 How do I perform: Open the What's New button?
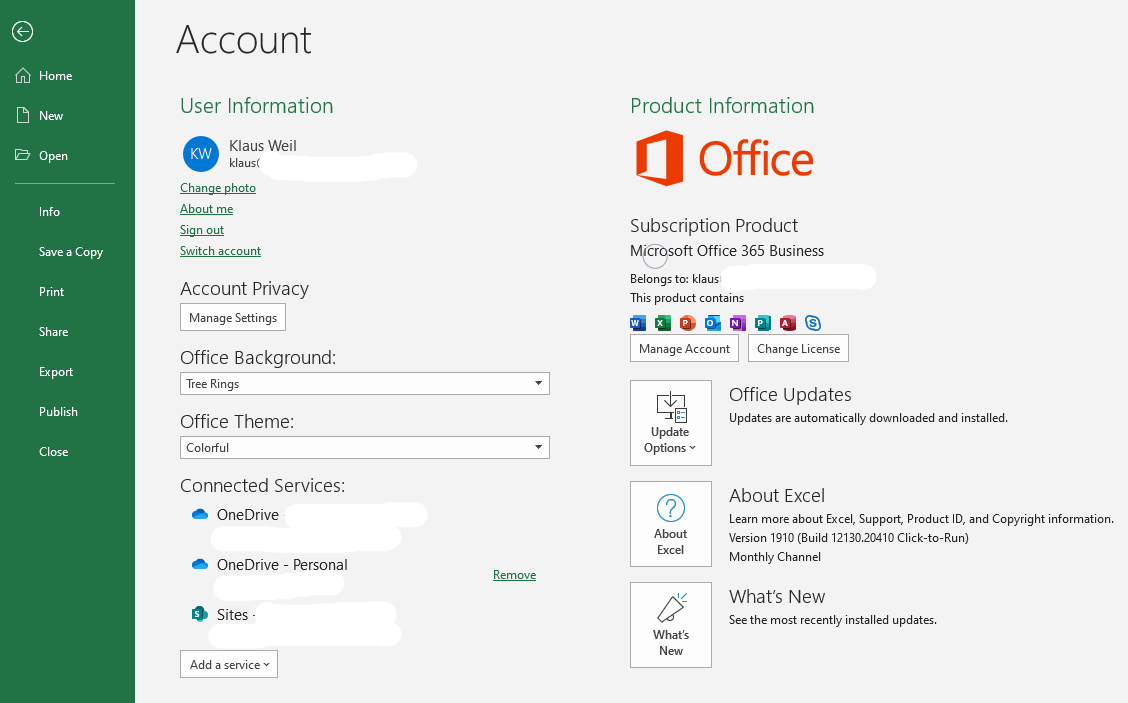click(670, 625)
